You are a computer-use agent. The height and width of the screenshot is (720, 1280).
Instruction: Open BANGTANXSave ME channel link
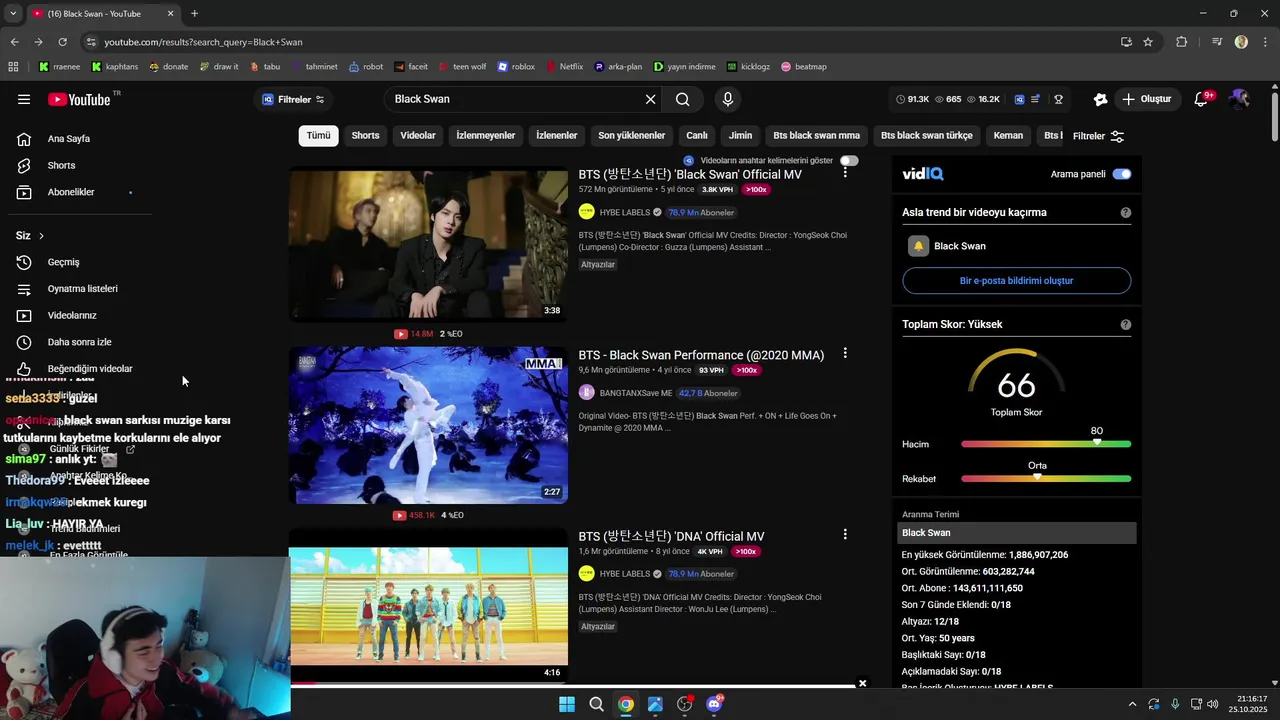tap(635, 393)
